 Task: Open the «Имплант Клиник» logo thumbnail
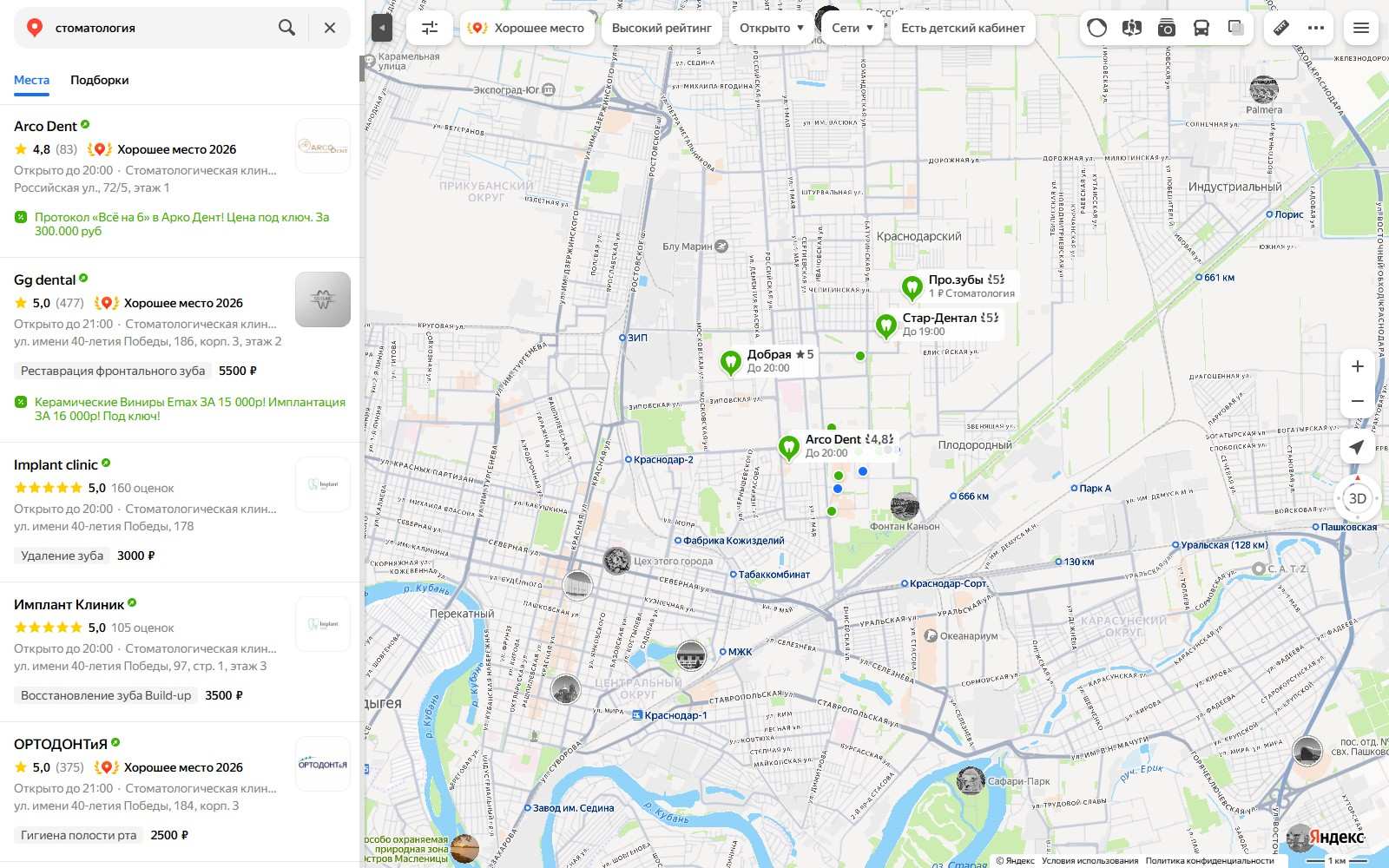[x=323, y=624]
